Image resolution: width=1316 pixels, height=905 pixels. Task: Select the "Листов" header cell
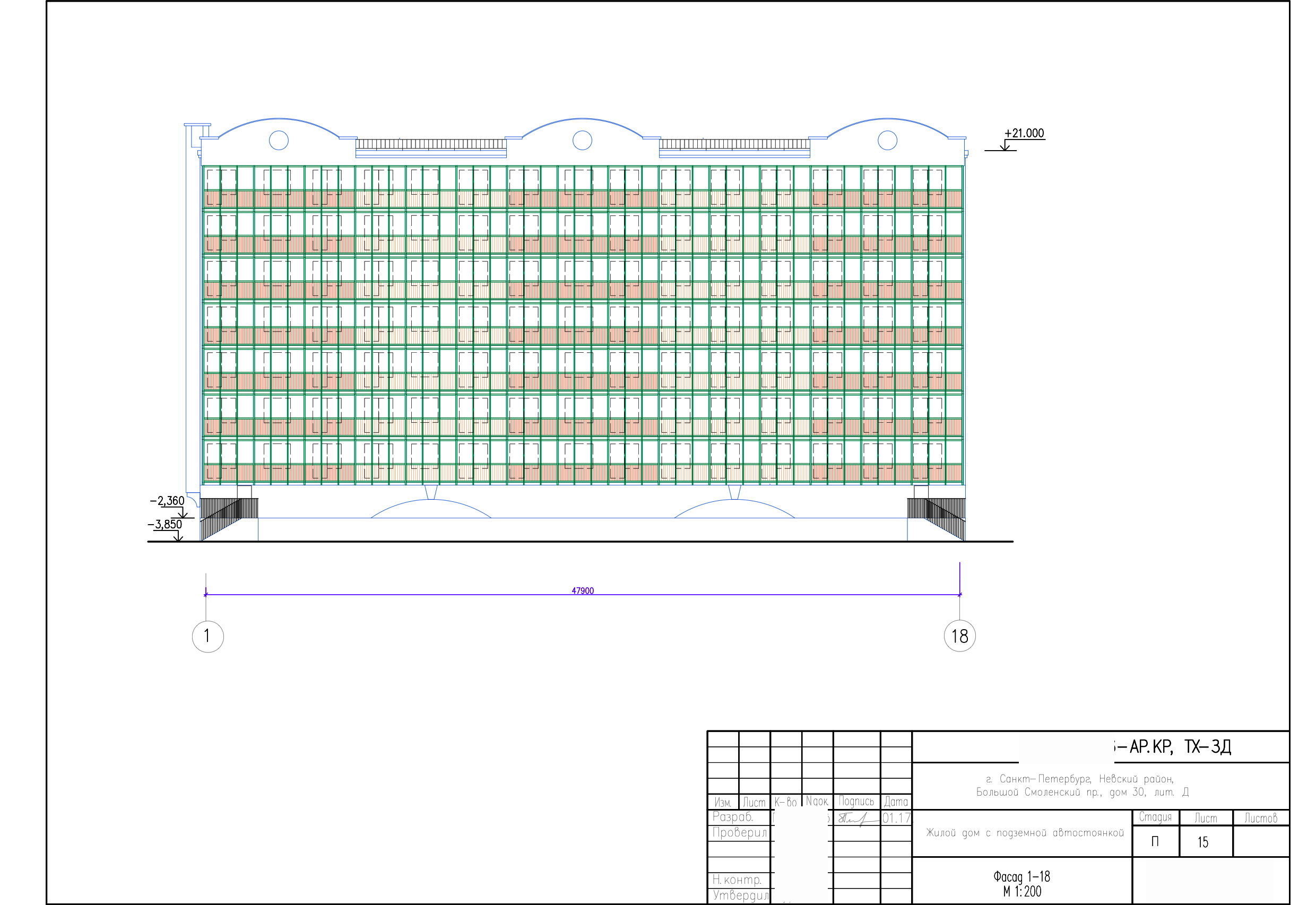tap(1260, 817)
